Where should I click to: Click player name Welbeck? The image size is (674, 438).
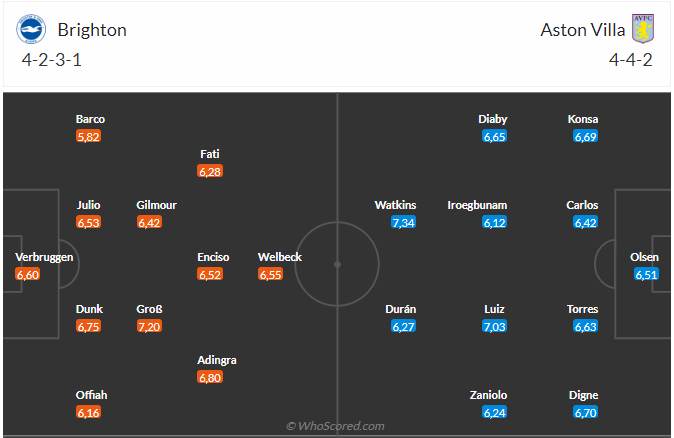click(x=280, y=257)
